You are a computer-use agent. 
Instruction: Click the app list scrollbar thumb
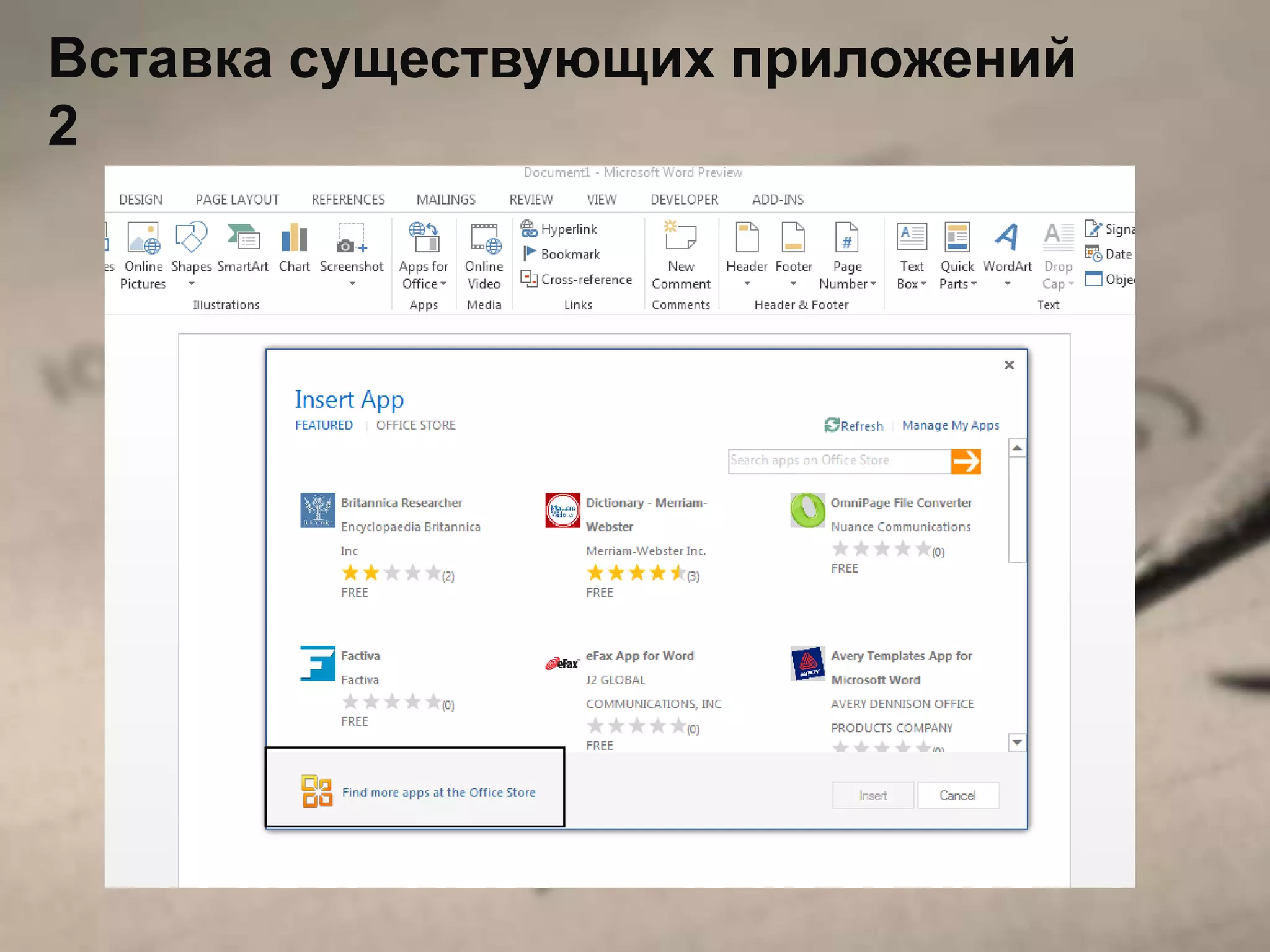1017,510
